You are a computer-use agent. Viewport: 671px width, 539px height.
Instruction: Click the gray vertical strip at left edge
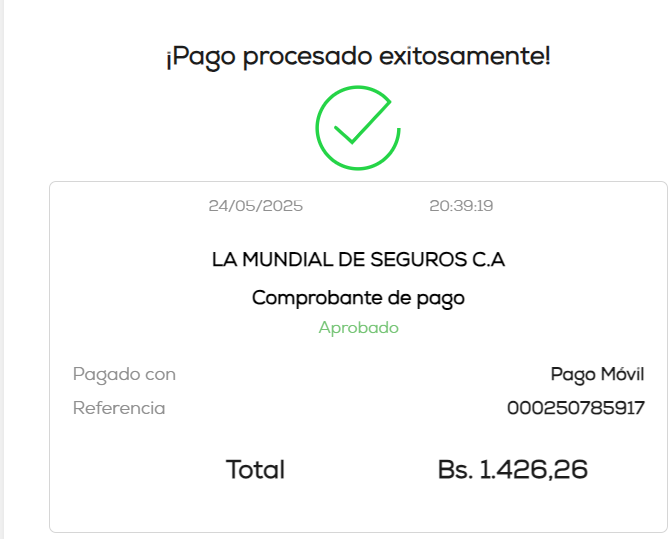coord(3,270)
